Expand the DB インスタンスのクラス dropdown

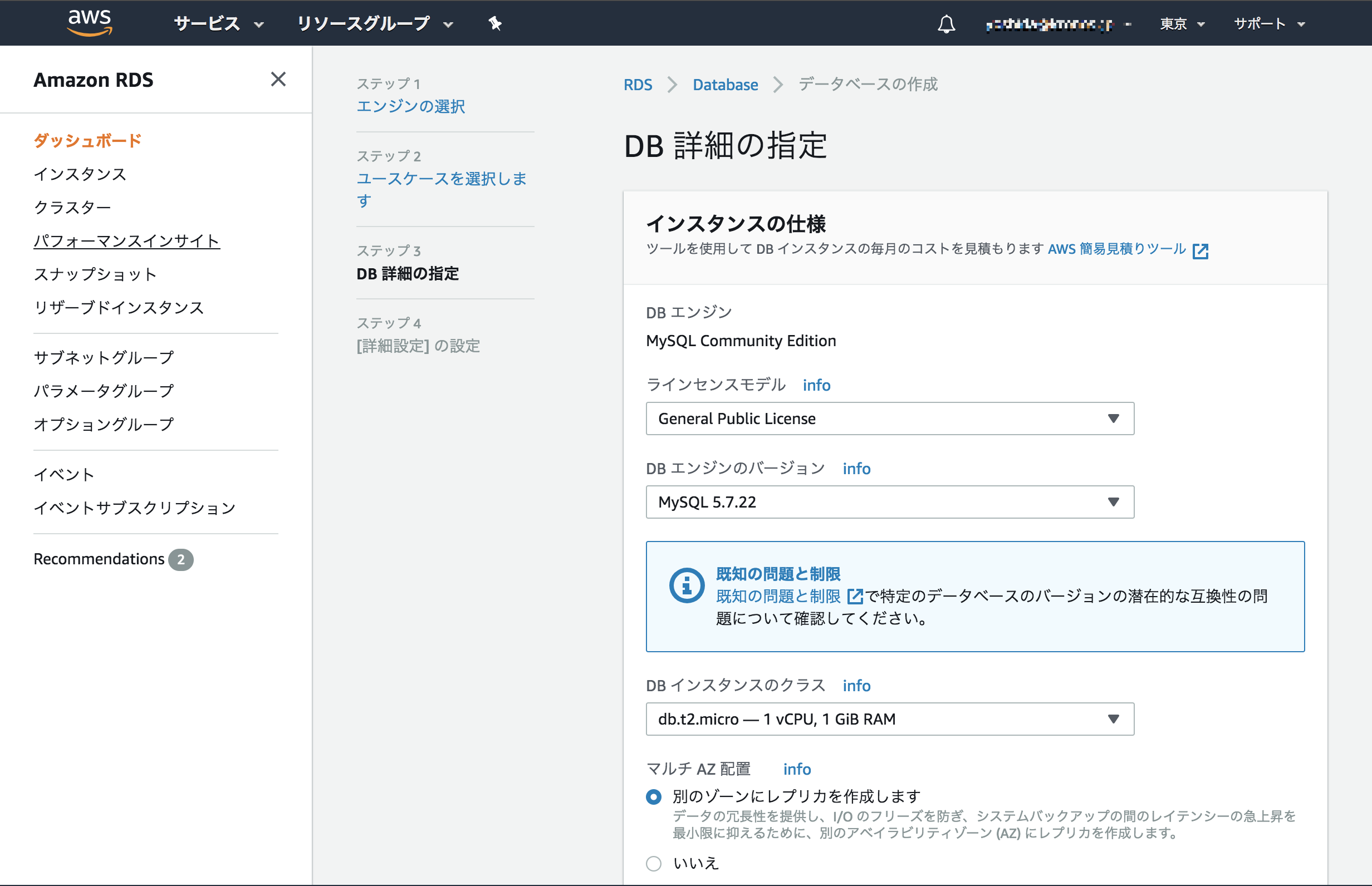coord(890,718)
